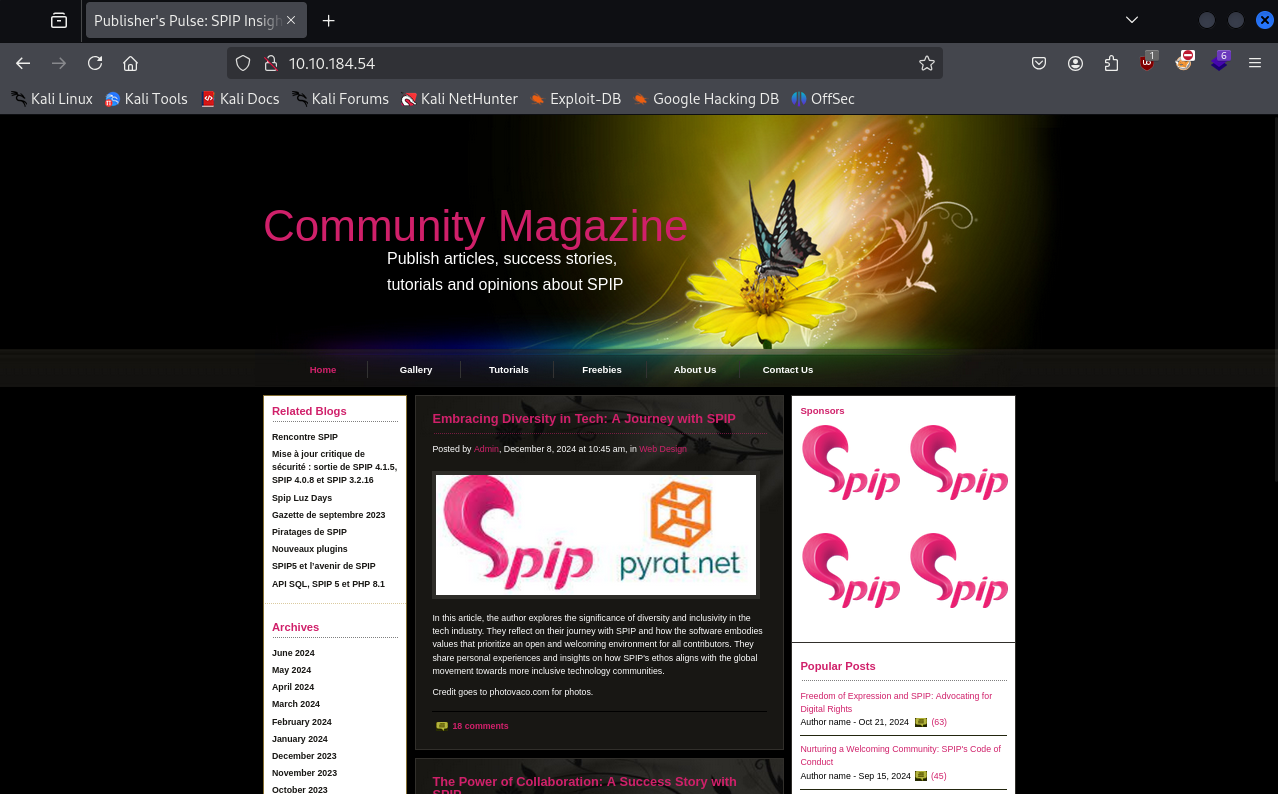Open the Kali NetHunter bookmark
The height and width of the screenshot is (794, 1278).
click(x=459, y=99)
